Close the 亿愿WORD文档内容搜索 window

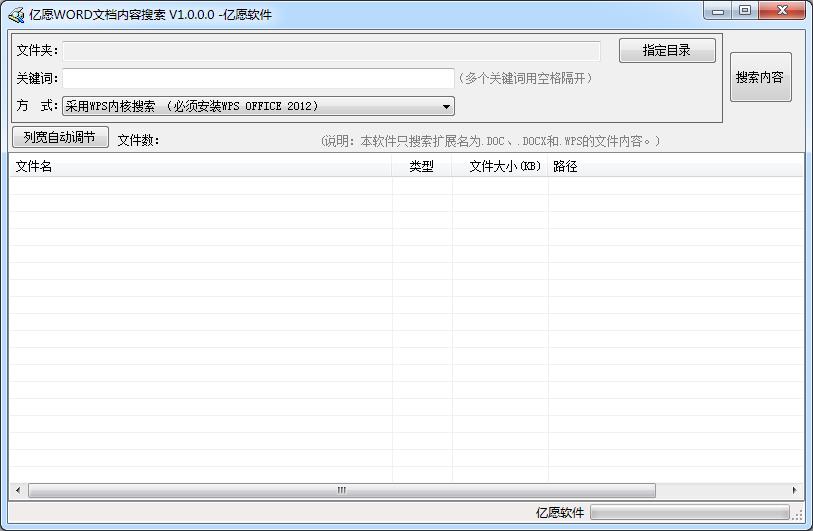click(782, 11)
